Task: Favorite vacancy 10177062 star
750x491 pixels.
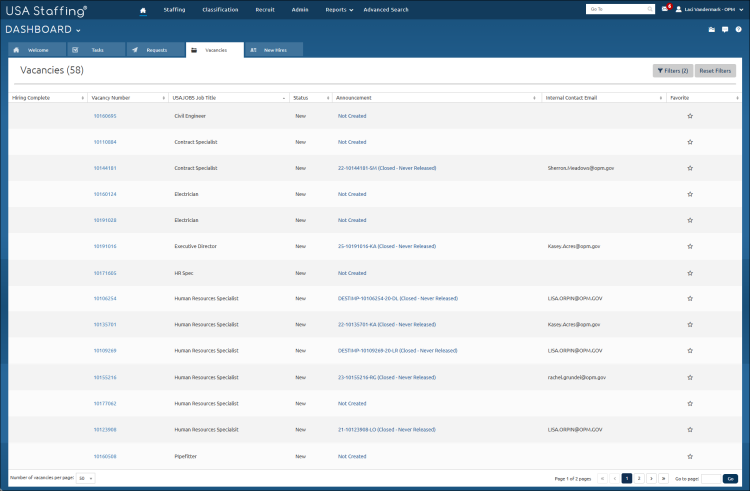Action: click(690, 404)
